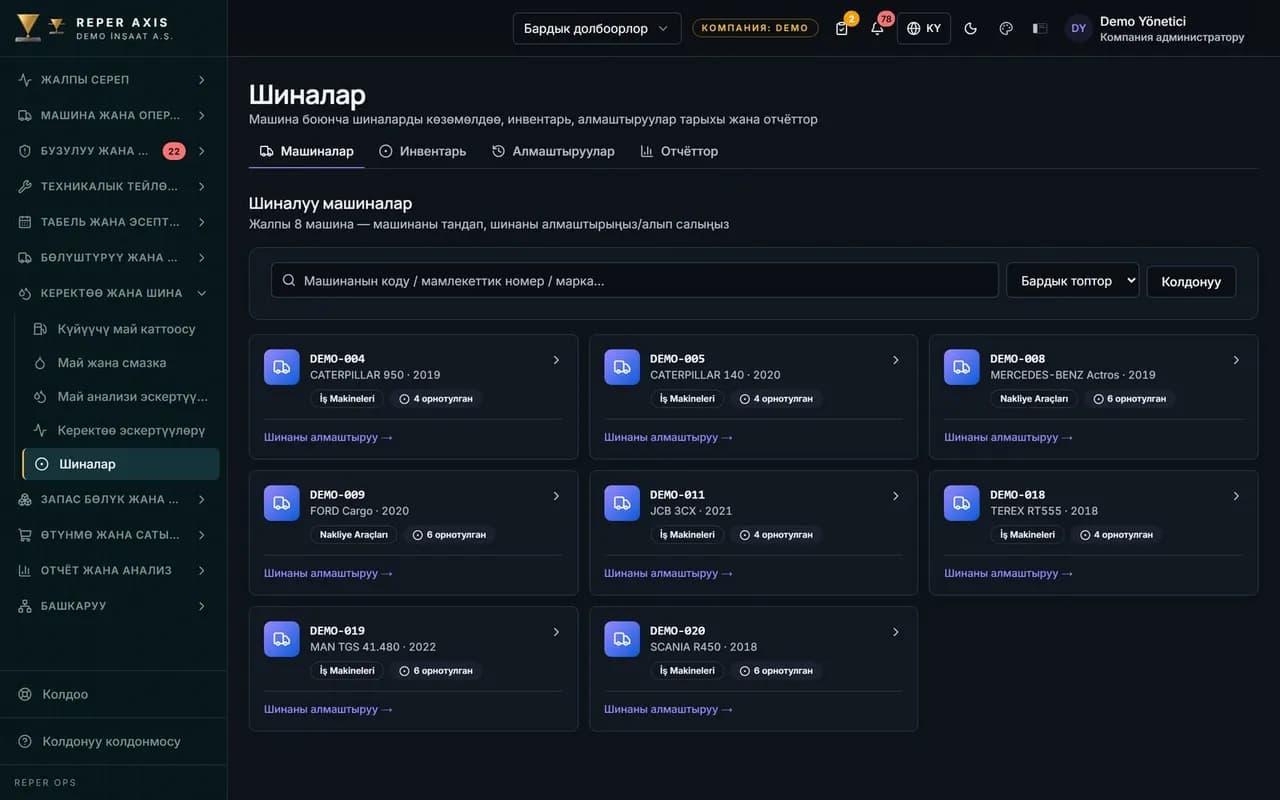1280x800 pixels.
Task: Open the DY user avatar menu
Action: click(x=1078, y=28)
